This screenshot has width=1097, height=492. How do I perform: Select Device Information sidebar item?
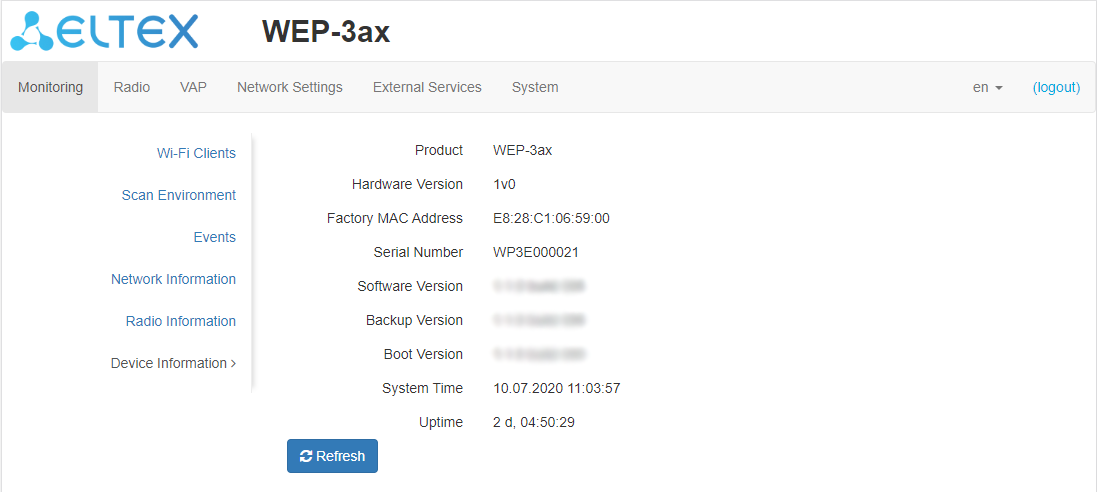pyautogui.click(x=172, y=363)
